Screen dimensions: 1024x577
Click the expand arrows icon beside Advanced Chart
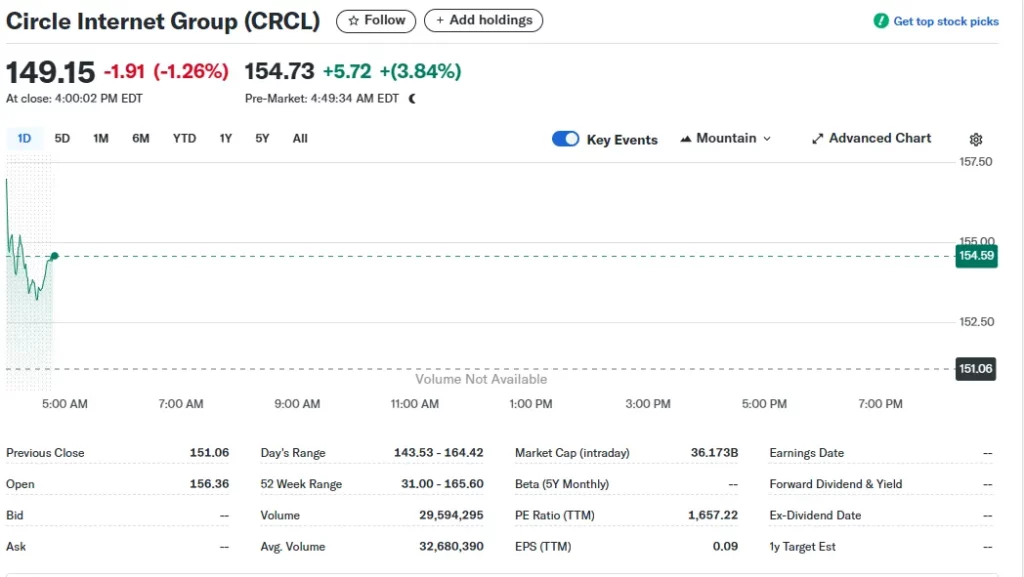(x=817, y=139)
